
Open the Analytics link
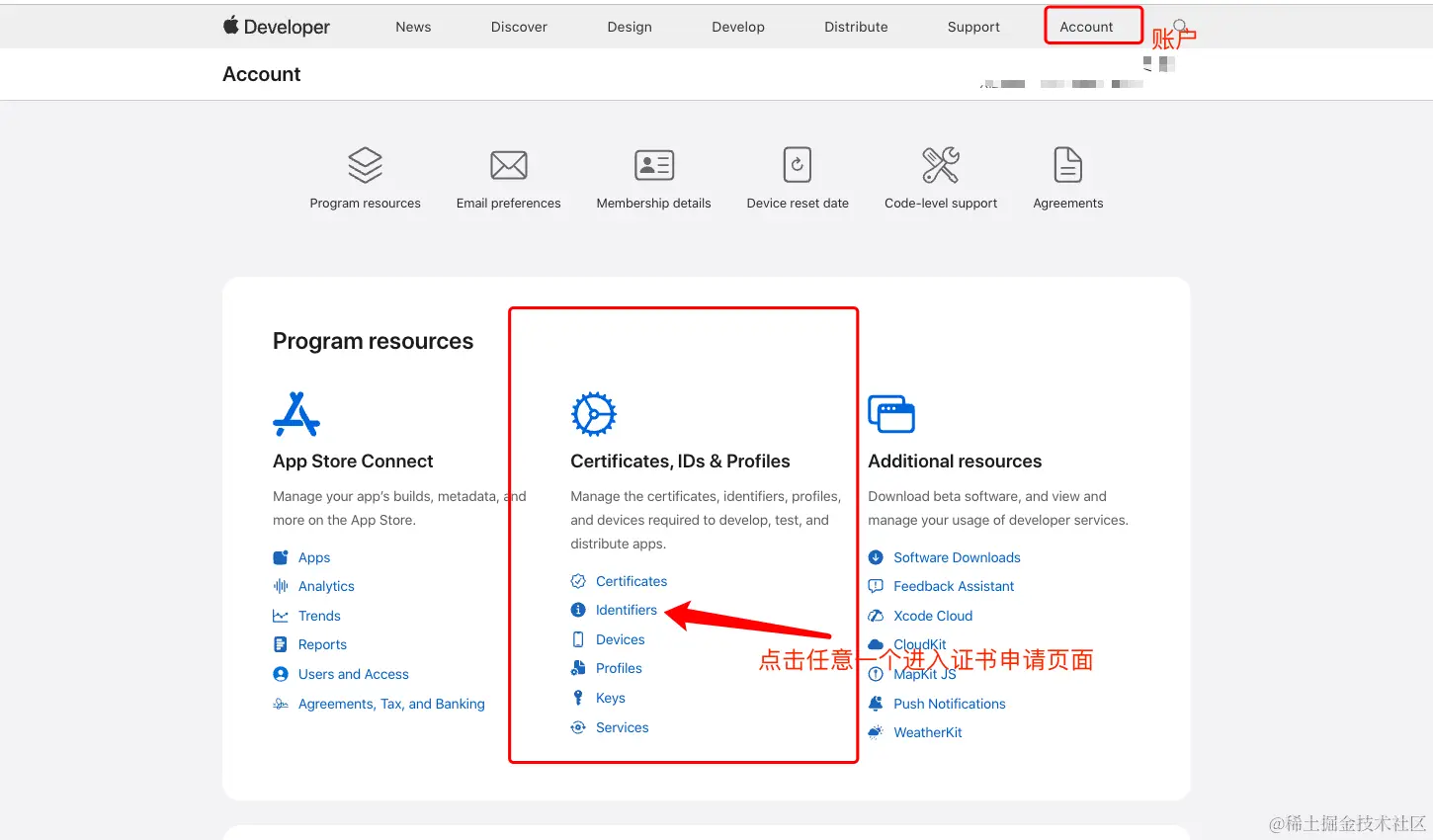tap(326, 586)
